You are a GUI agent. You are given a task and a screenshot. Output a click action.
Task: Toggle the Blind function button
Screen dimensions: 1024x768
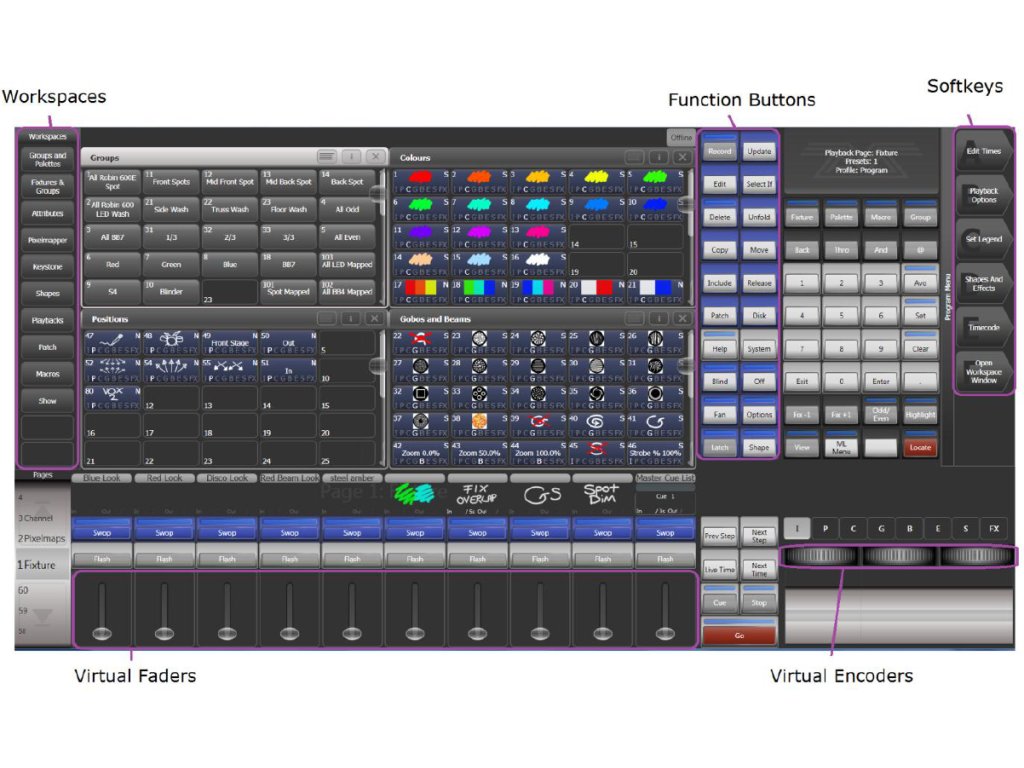719,381
